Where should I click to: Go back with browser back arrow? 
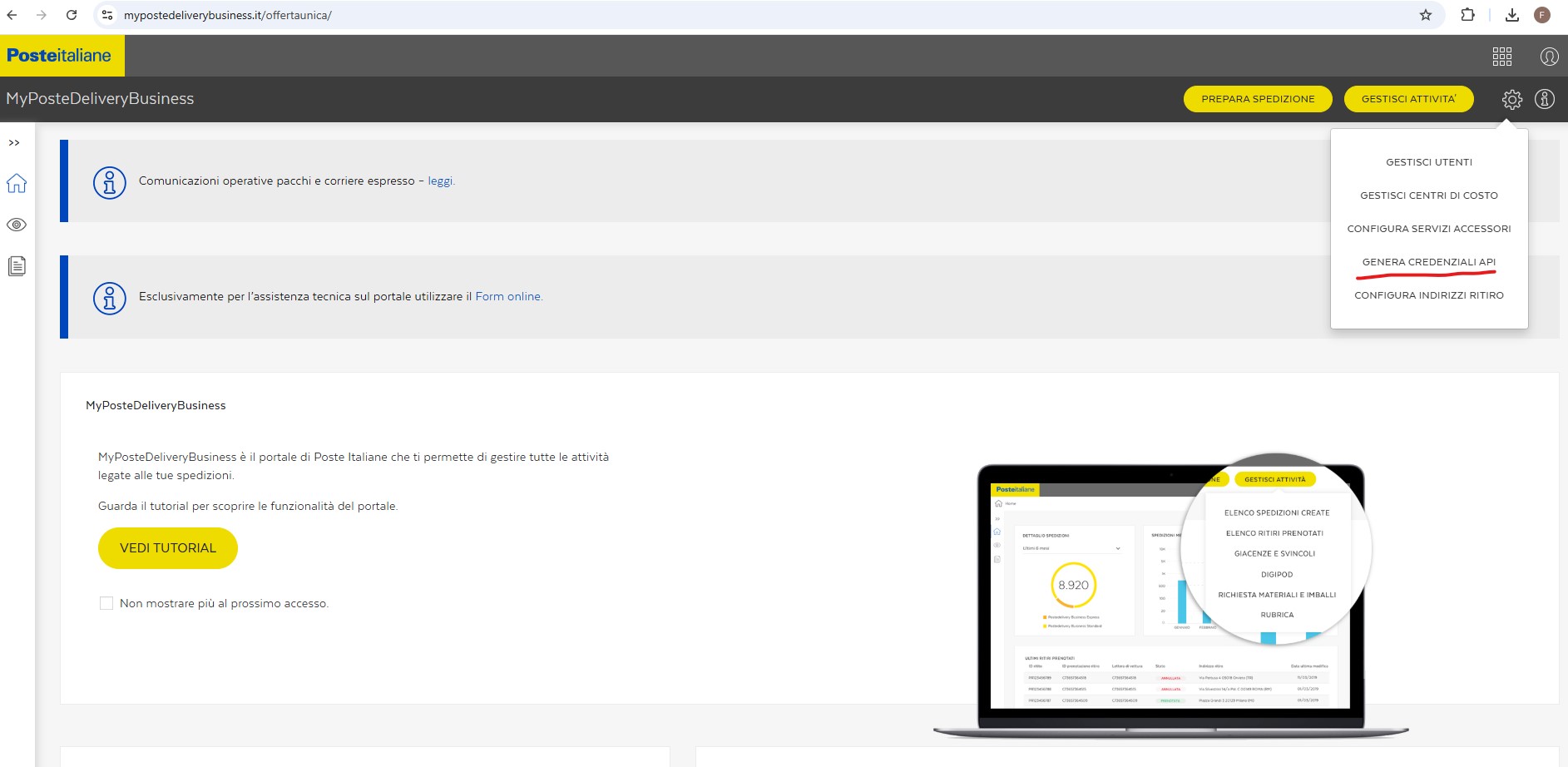coord(12,15)
